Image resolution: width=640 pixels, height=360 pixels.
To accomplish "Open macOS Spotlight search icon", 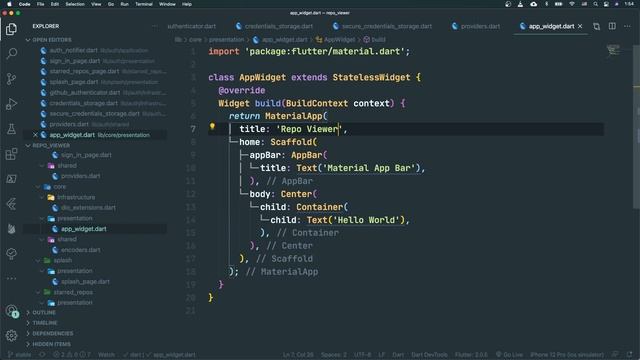I will 596,4.
